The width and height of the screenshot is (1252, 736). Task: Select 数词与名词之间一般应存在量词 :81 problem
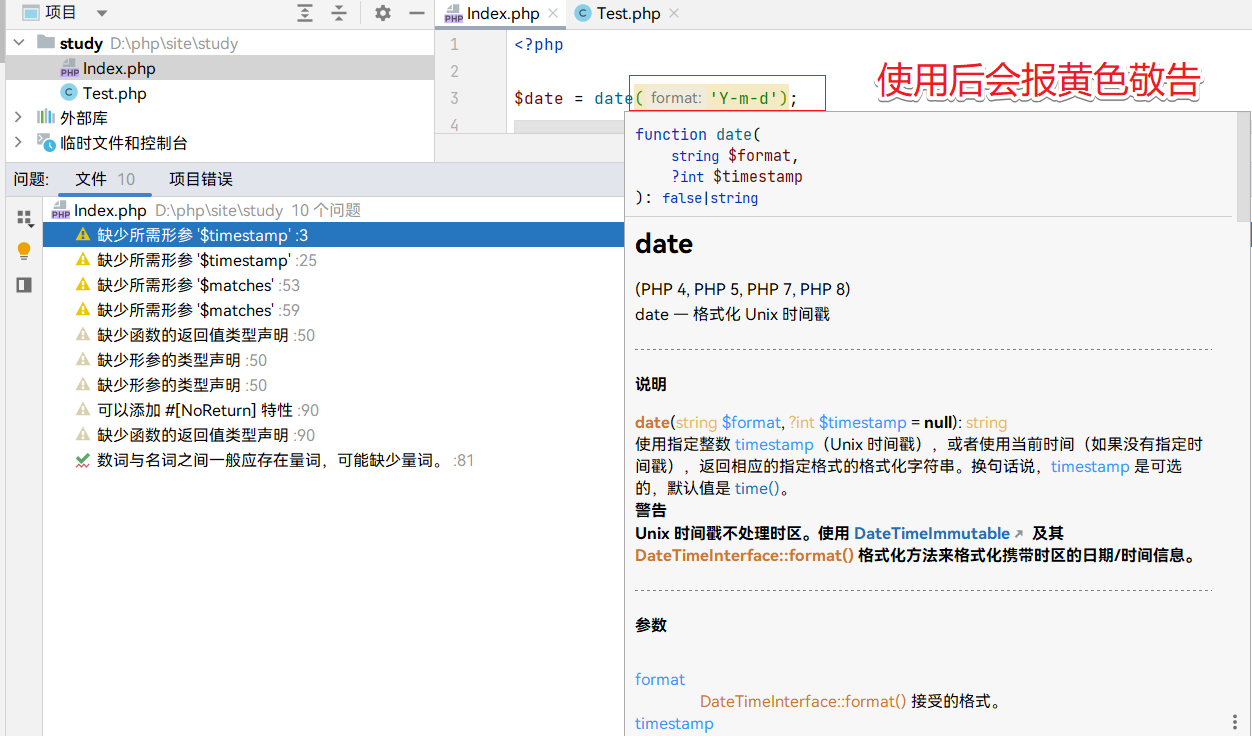coord(286,460)
